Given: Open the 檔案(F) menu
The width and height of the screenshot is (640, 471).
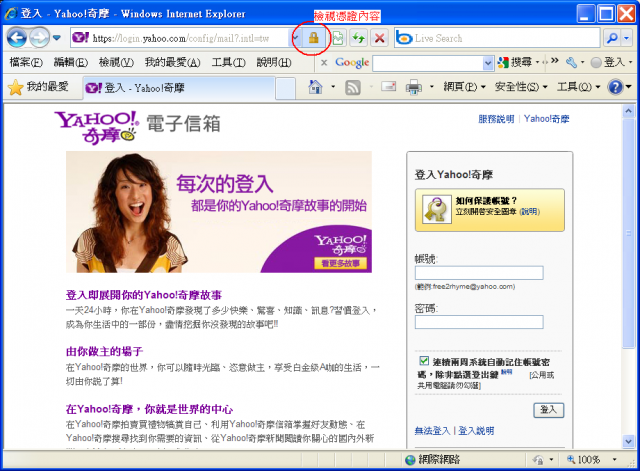Looking at the screenshot, I should (x=26, y=62).
